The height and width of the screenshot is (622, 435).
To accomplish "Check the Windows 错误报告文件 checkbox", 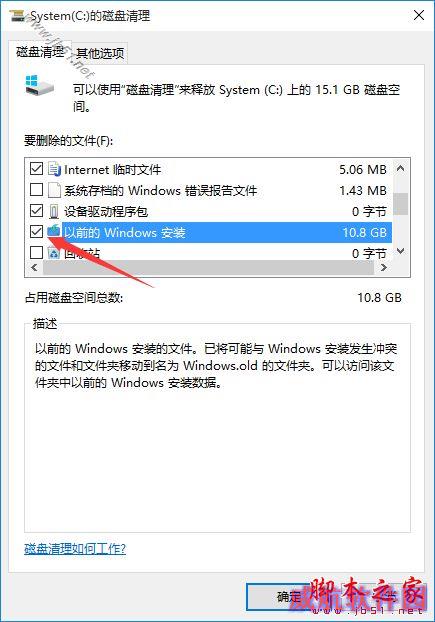I will pyautogui.click(x=36, y=190).
